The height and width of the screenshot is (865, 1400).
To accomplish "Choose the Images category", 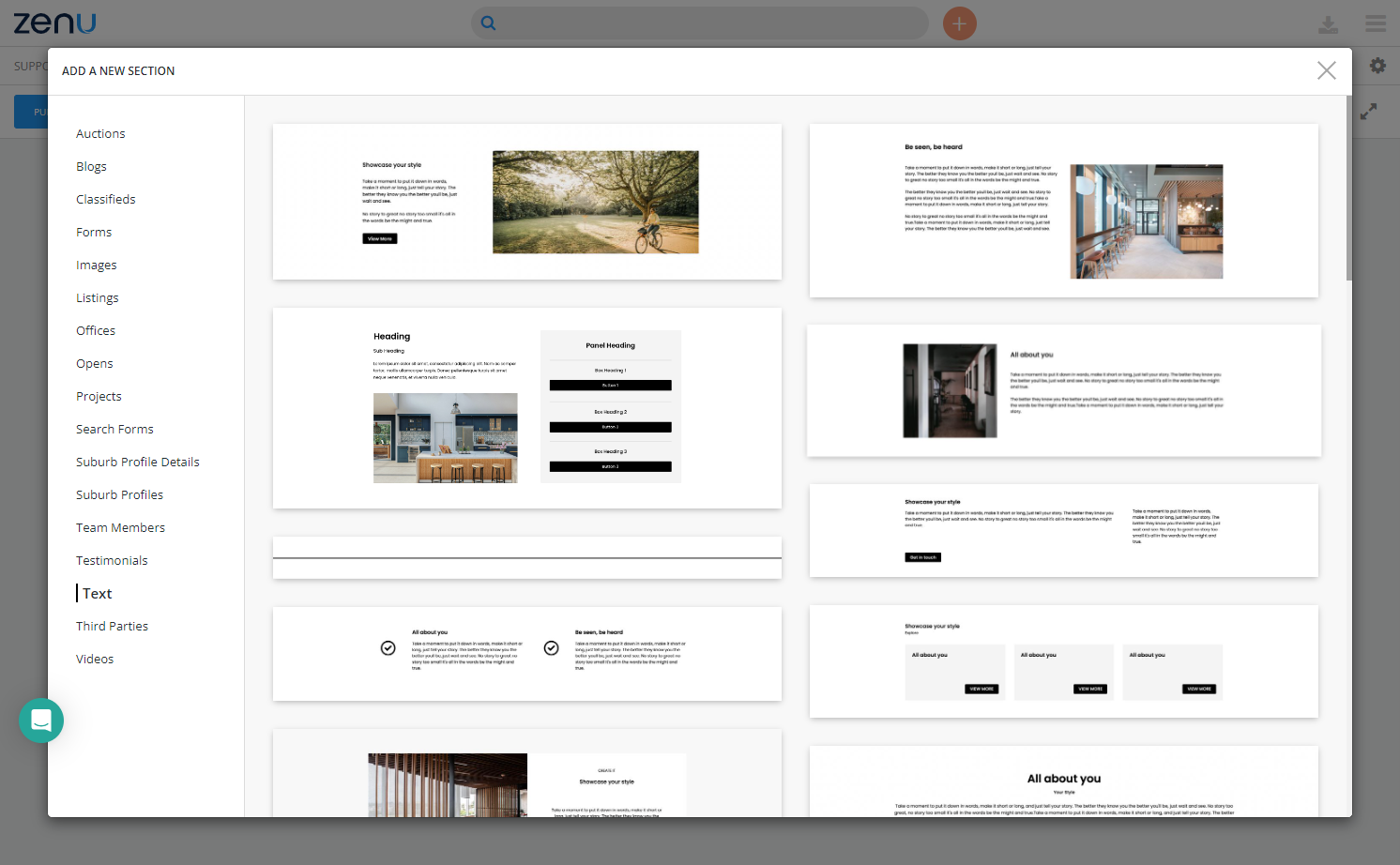I will (x=97, y=266).
